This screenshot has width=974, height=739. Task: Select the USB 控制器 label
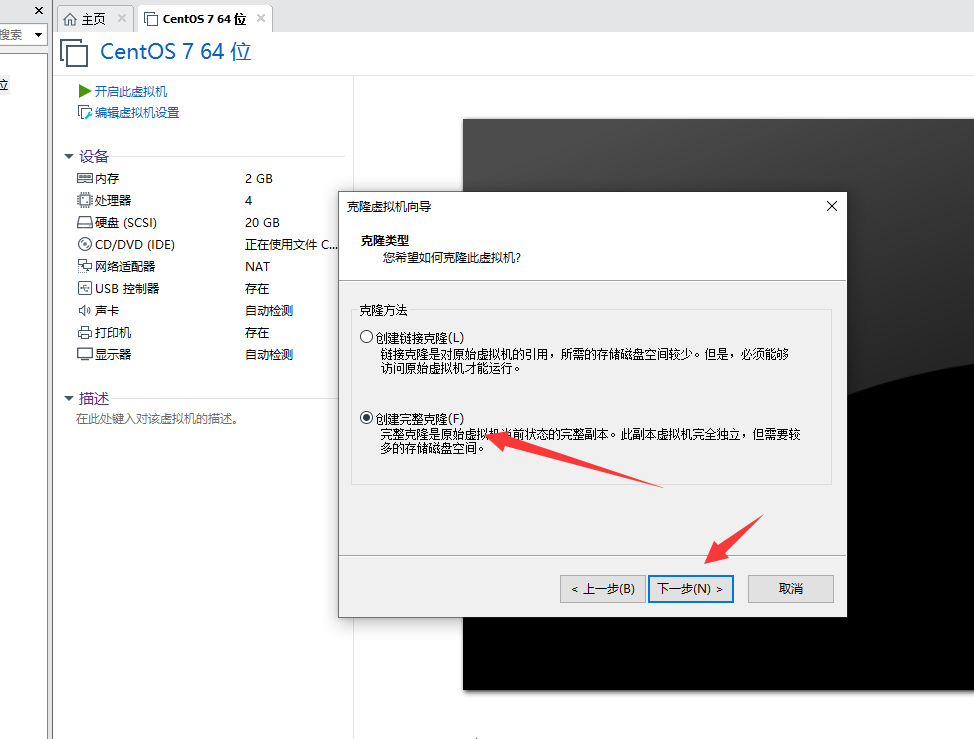pos(127,288)
